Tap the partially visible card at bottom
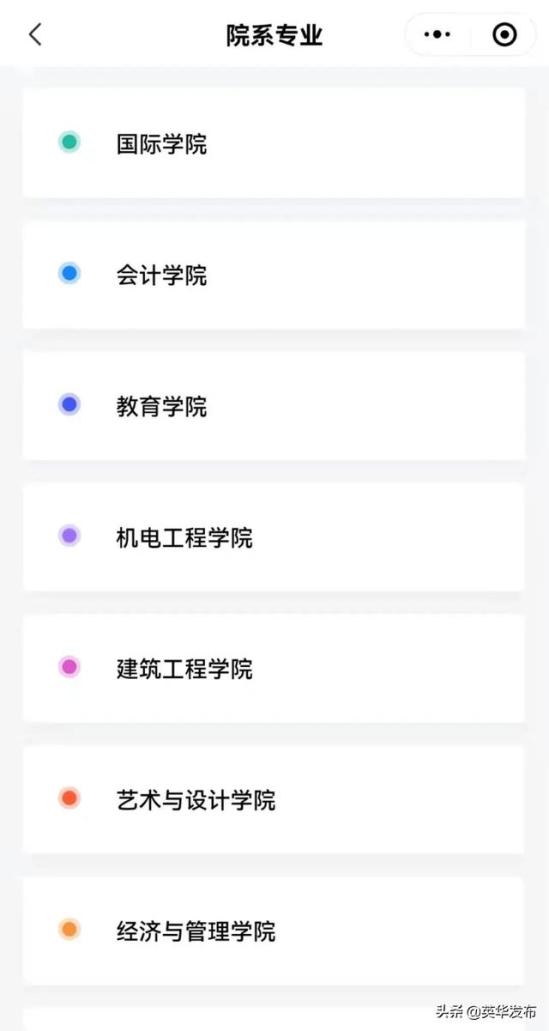The image size is (549, 1031). (274, 1019)
